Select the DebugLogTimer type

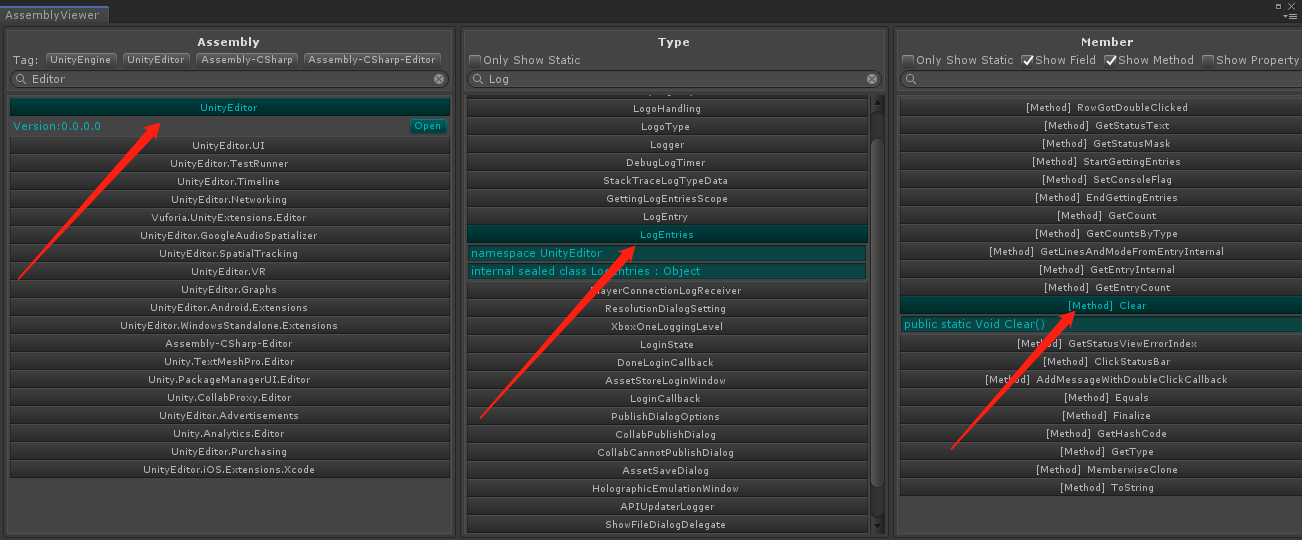tap(667, 162)
